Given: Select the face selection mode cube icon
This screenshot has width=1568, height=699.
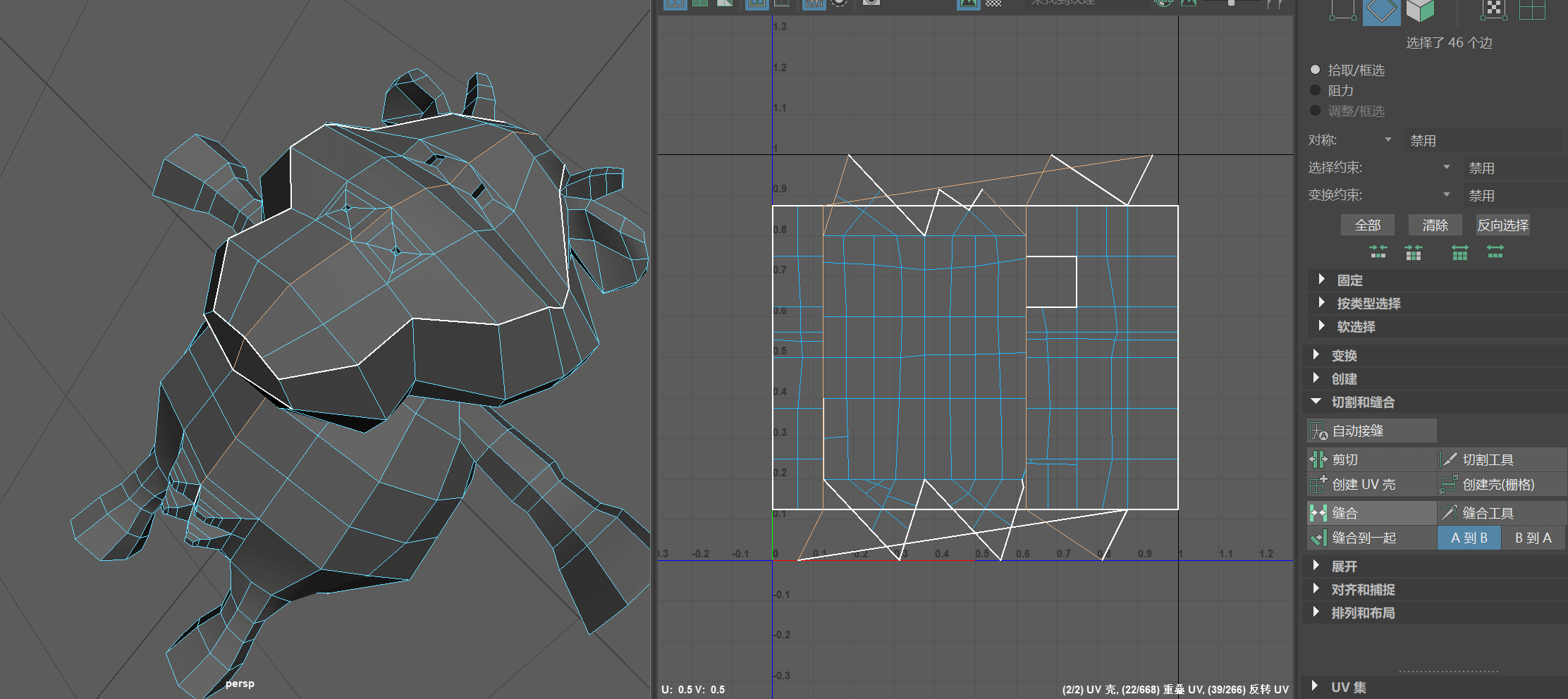Looking at the screenshot, I should 1420,11.
